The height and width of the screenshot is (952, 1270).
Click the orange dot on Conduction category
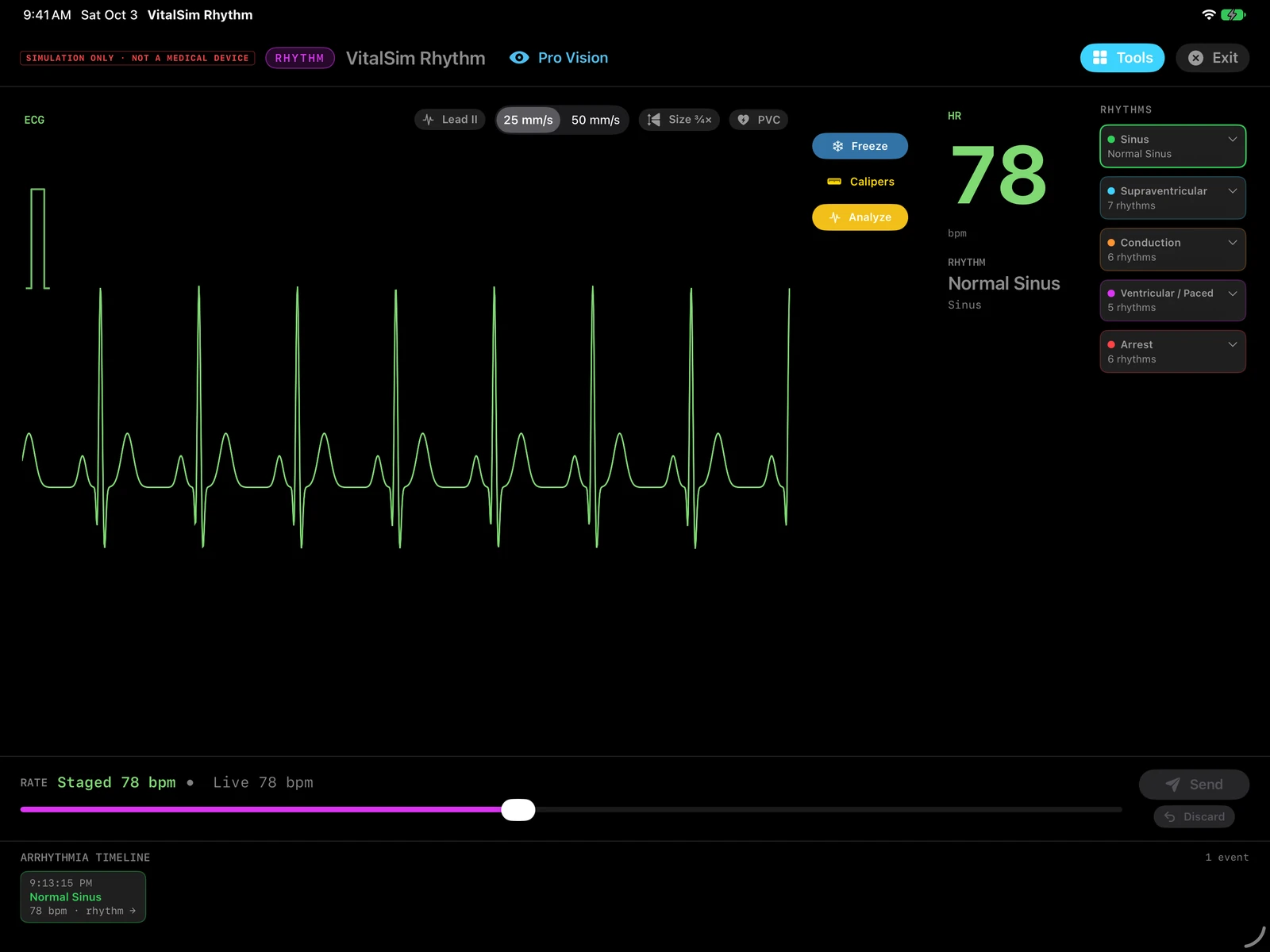pos(1111,243)
